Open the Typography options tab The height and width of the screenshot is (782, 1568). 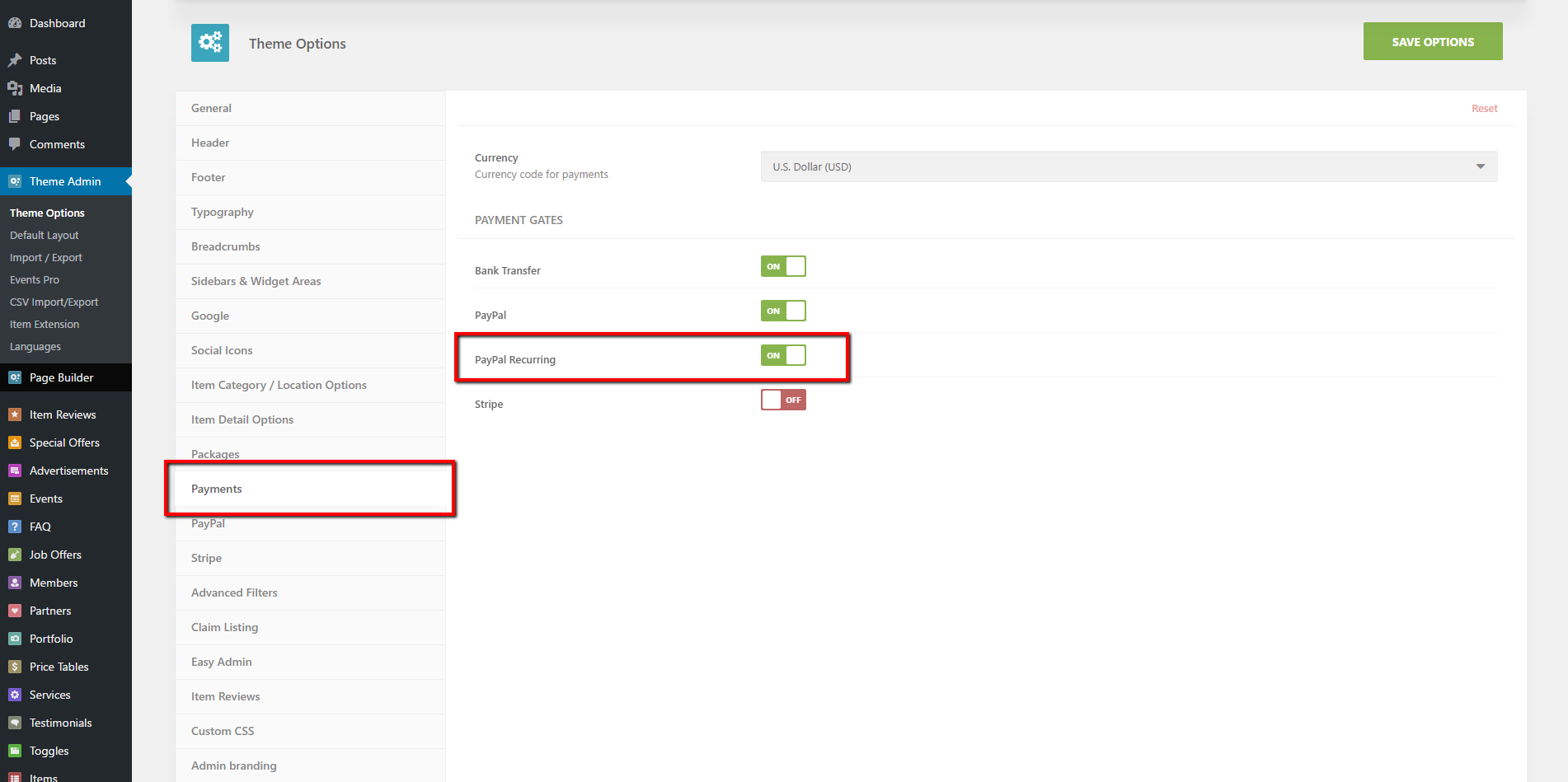(x=311, y=212)
